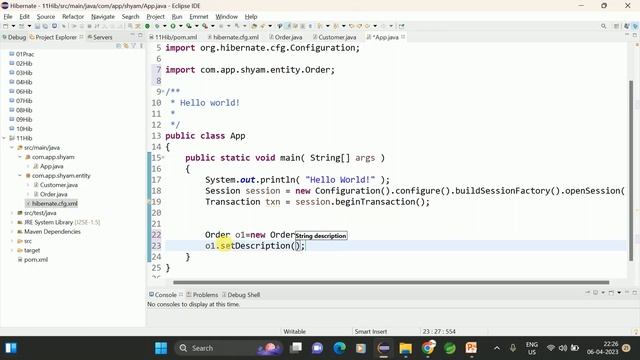Close the *App.java editor tab
Screen dimensions: 640x360
(403, 37)
